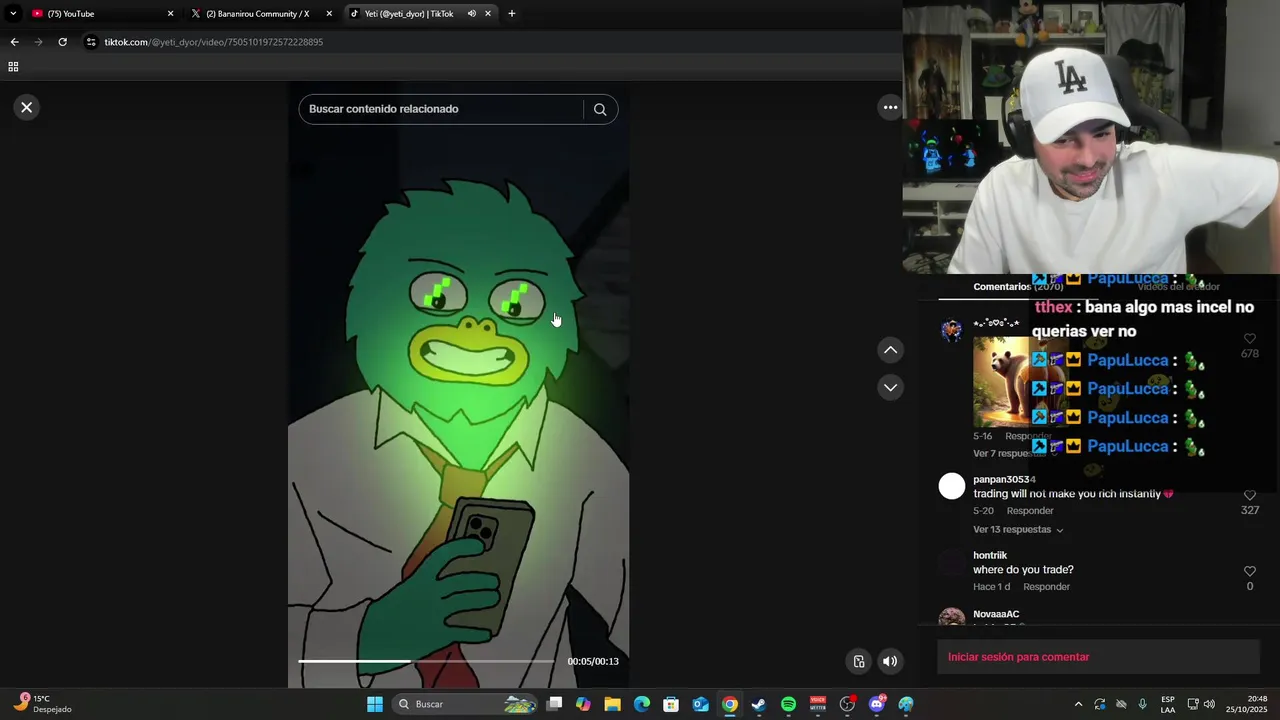The image size is (1280, 720).
Task: Open the three-dot more options menu
Action: tap(890, 107)
